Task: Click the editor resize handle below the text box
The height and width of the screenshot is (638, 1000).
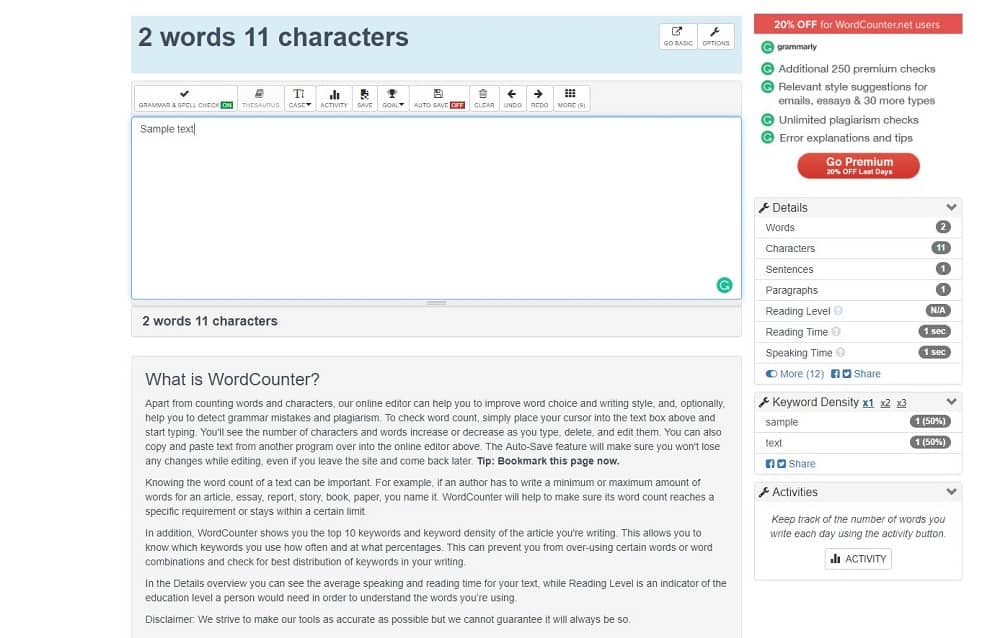Action: coord(436,303)
